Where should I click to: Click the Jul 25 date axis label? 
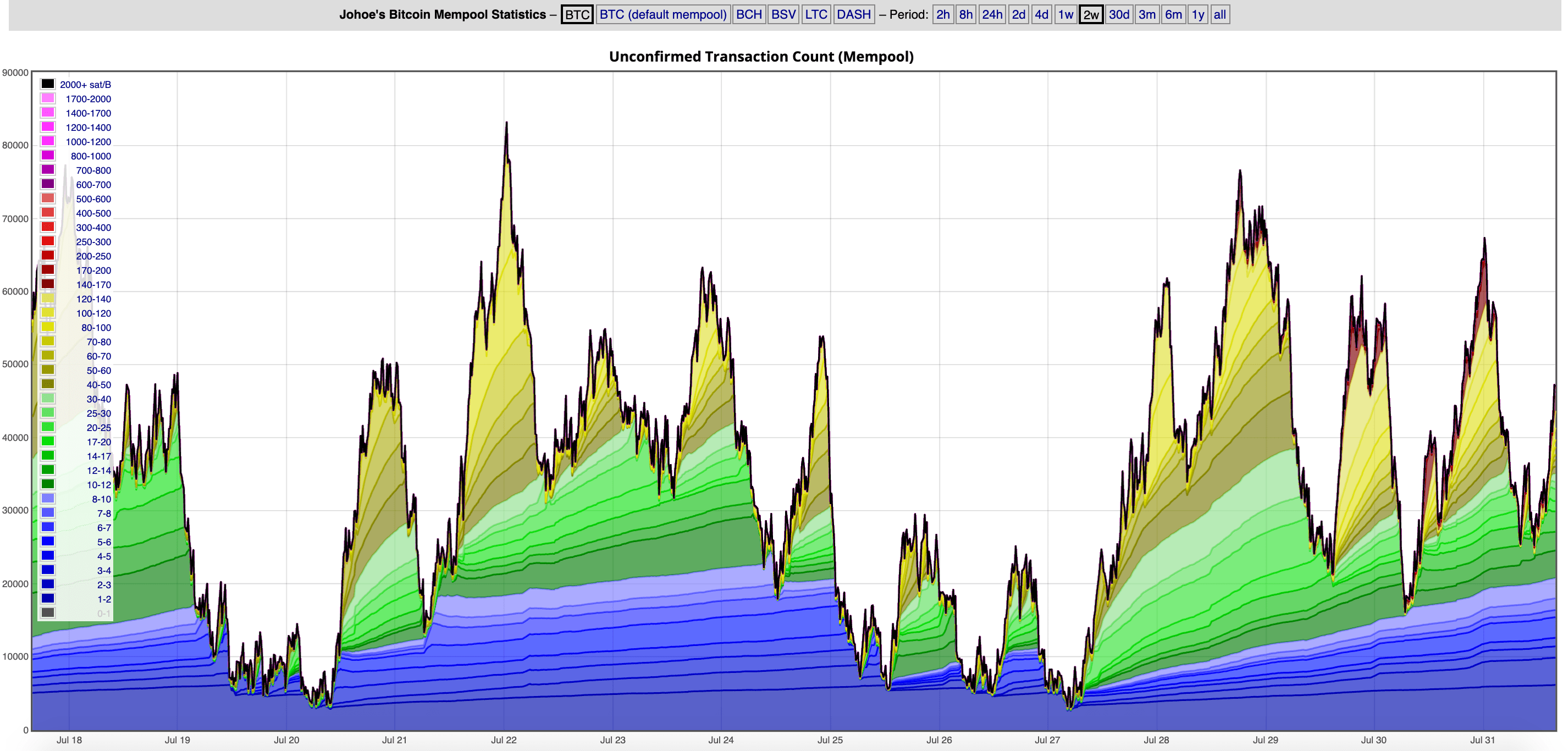(x=830, y=740)
